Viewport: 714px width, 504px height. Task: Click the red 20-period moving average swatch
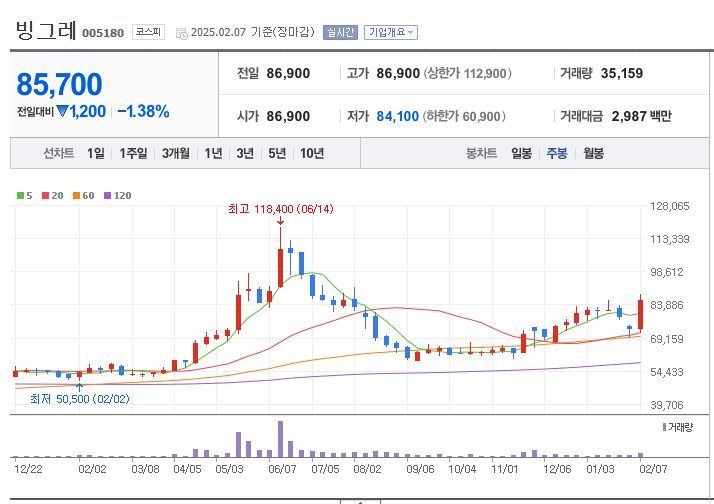pos(45,196)
